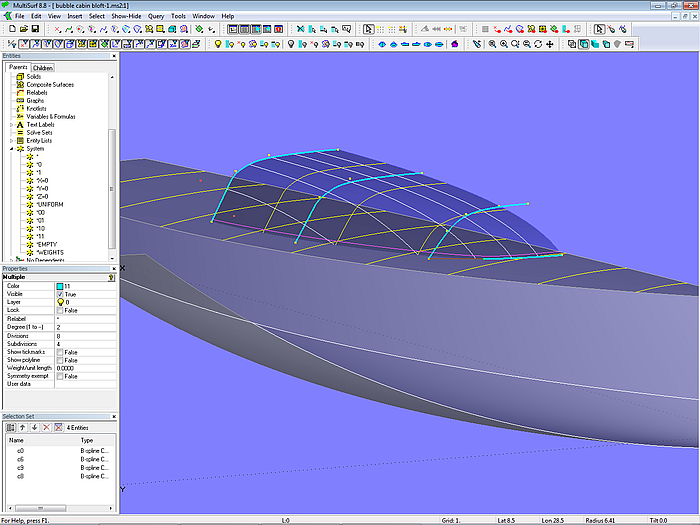Click the Save disk icon
This screenshot has width=700, height=525.
pyautogui.click(x=35, y=29)
